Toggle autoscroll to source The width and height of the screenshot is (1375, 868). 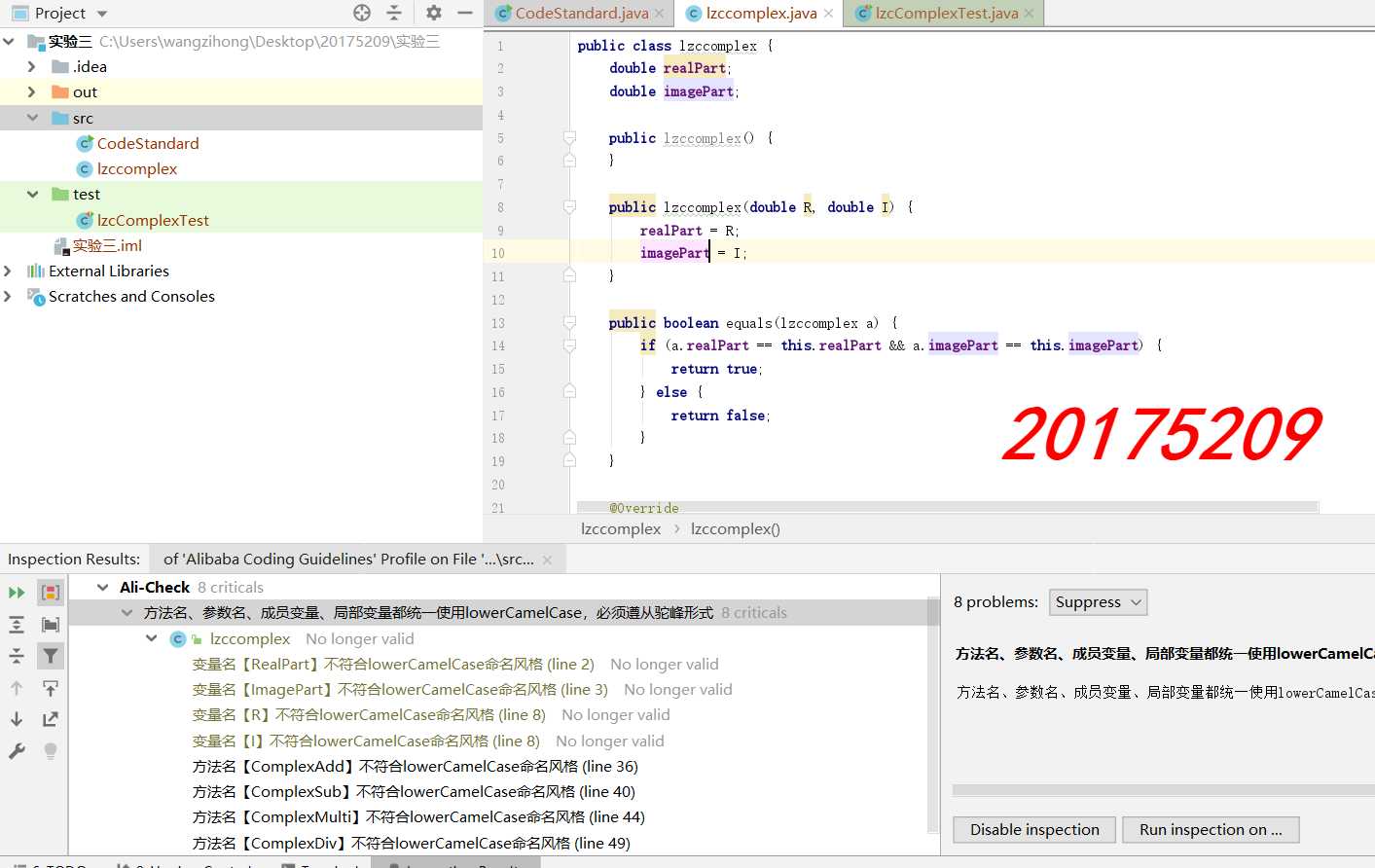[x=51, y=688]
